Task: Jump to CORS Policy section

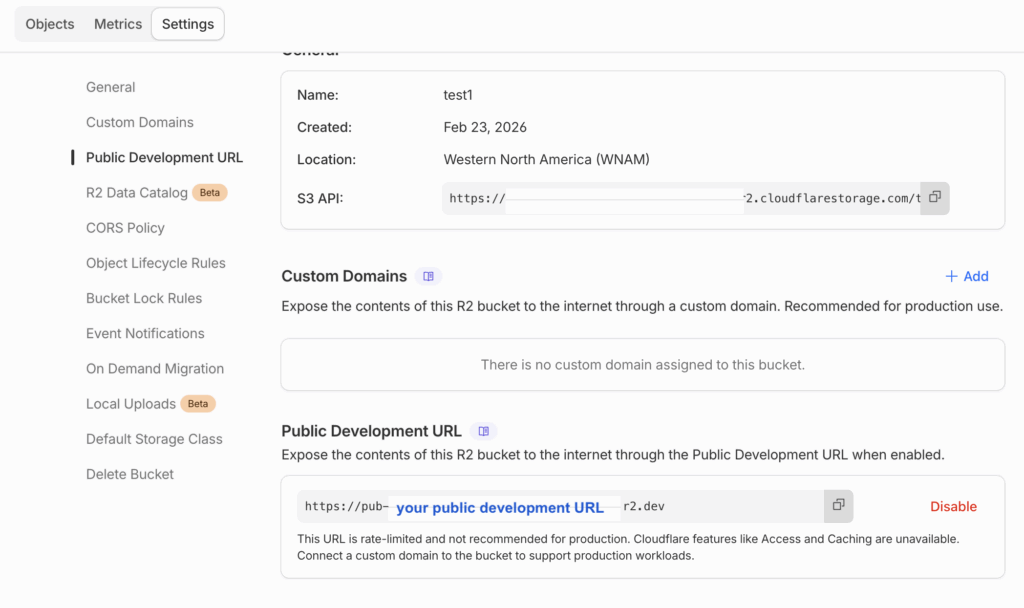Action: (x=125, y=228)
